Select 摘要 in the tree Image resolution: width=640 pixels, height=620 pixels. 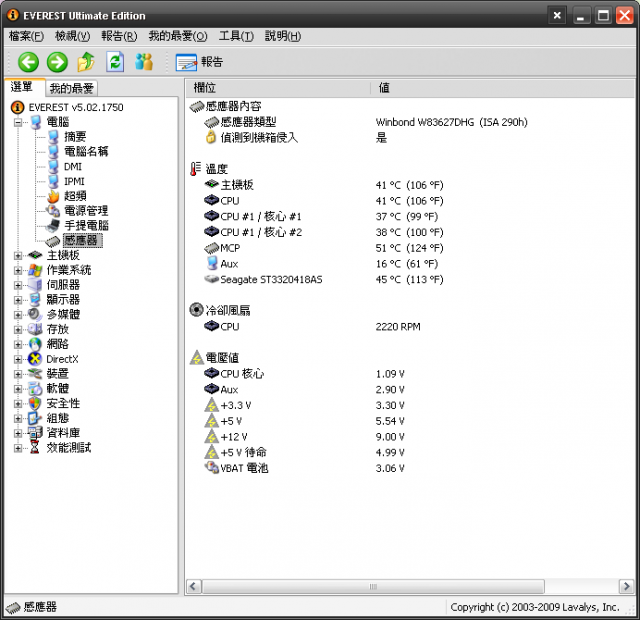[75, 136]
